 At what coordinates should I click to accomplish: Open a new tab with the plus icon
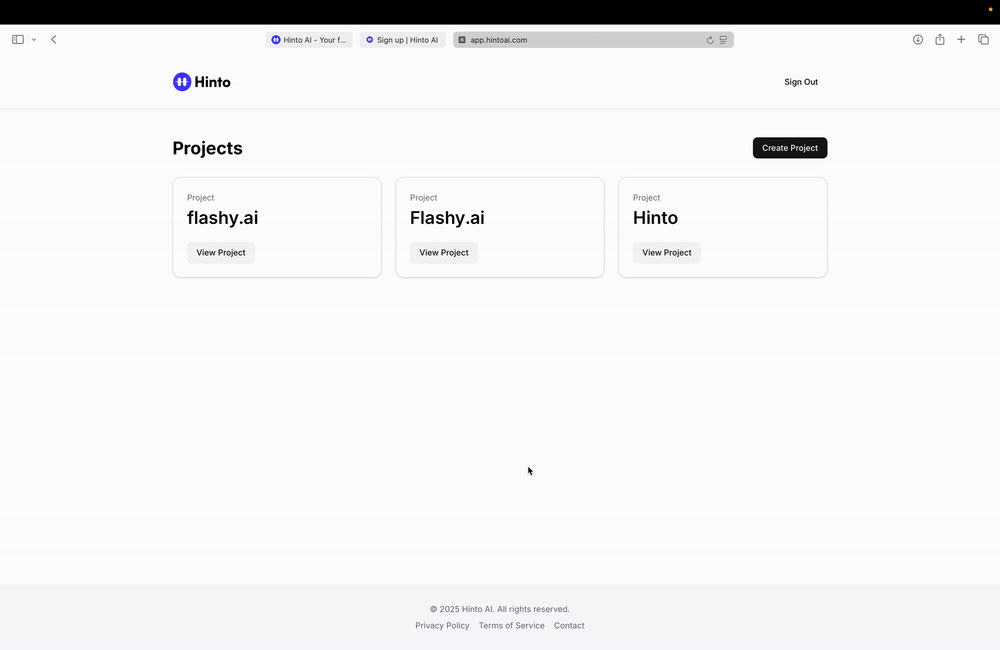961,40
